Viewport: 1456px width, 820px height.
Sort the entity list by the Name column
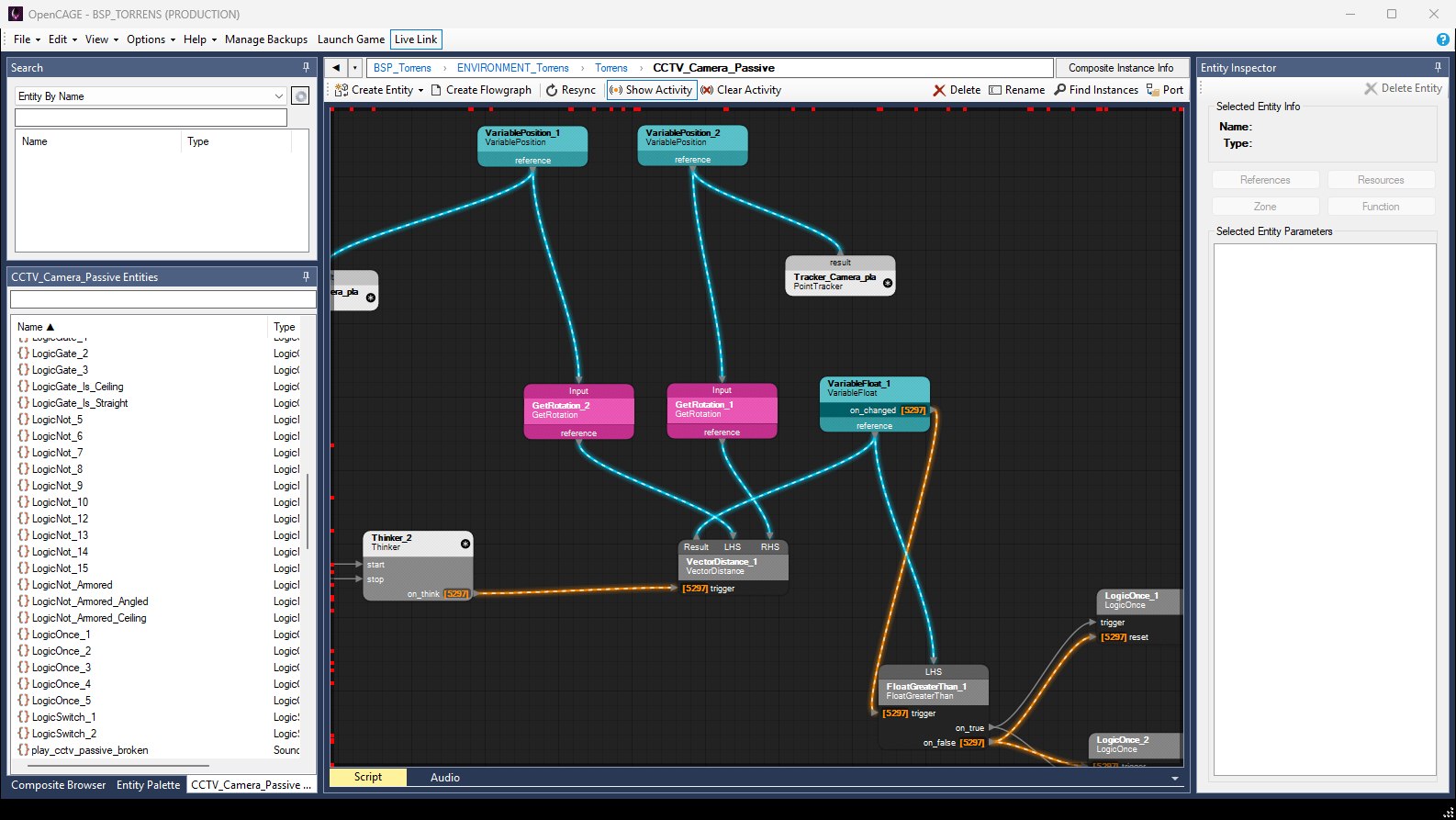(x=140, y=327)
